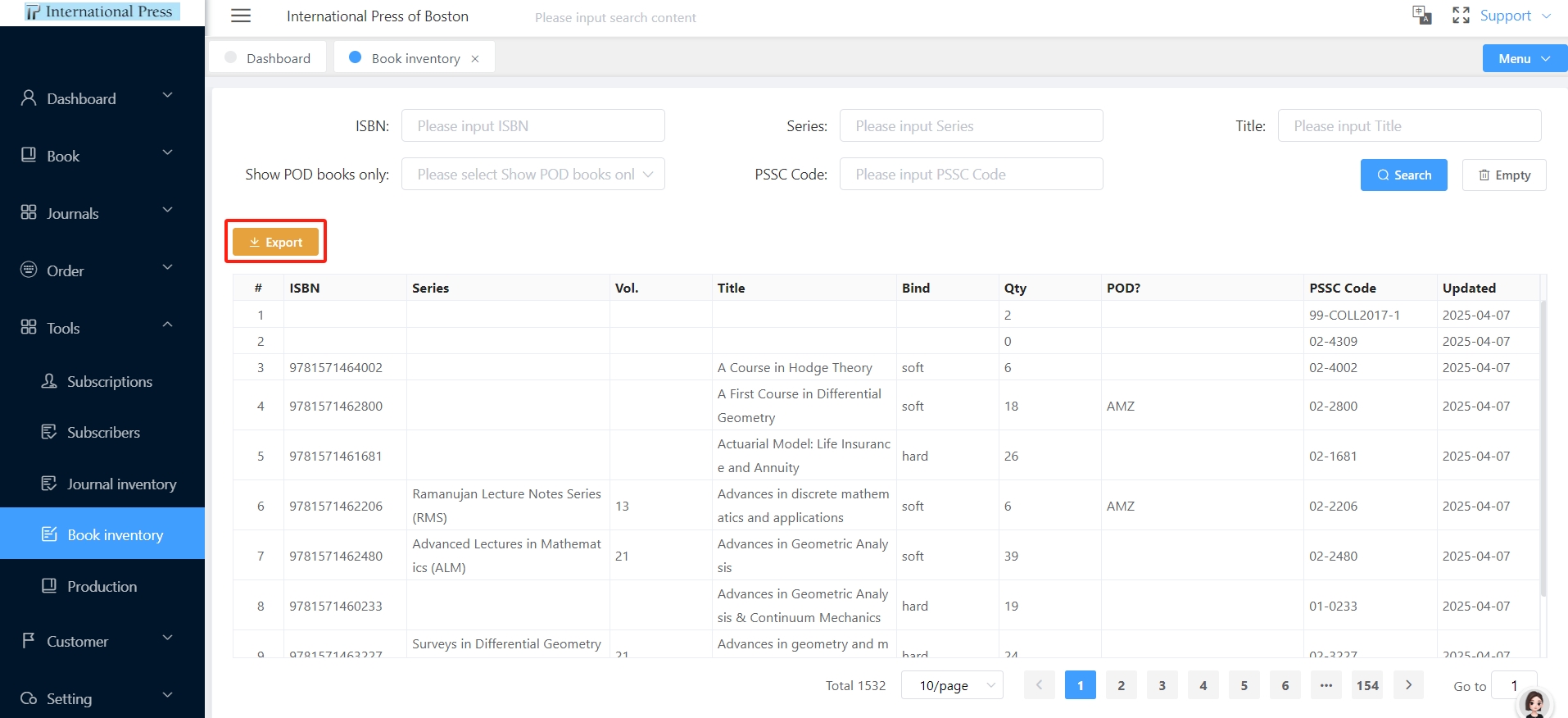Click PSSC code 99-COLL2017-1
Screen dimensions: 1568x718
[1355, 315]
